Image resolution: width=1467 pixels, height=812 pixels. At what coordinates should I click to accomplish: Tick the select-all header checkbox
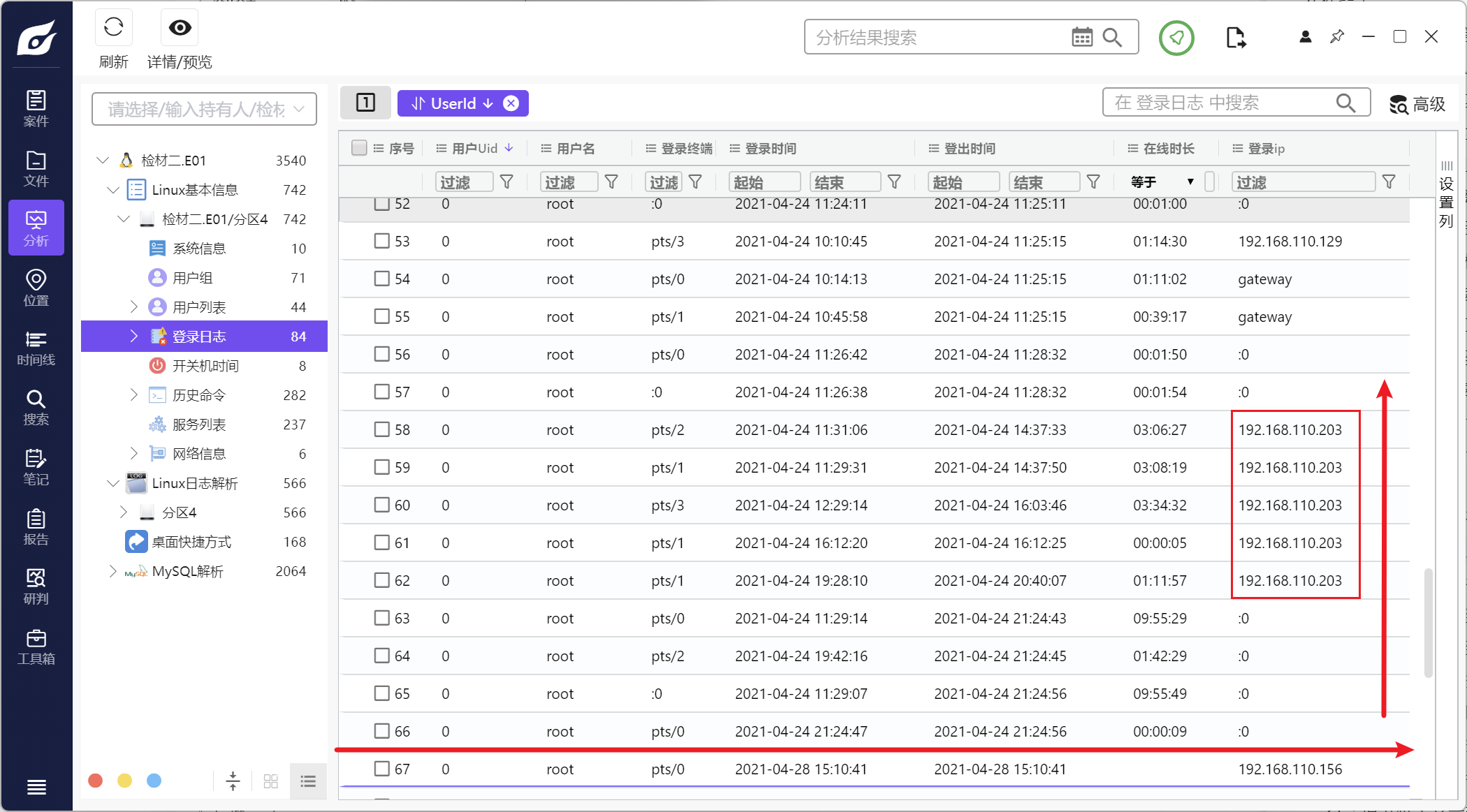pyautogui.click(x=359, y=148)
